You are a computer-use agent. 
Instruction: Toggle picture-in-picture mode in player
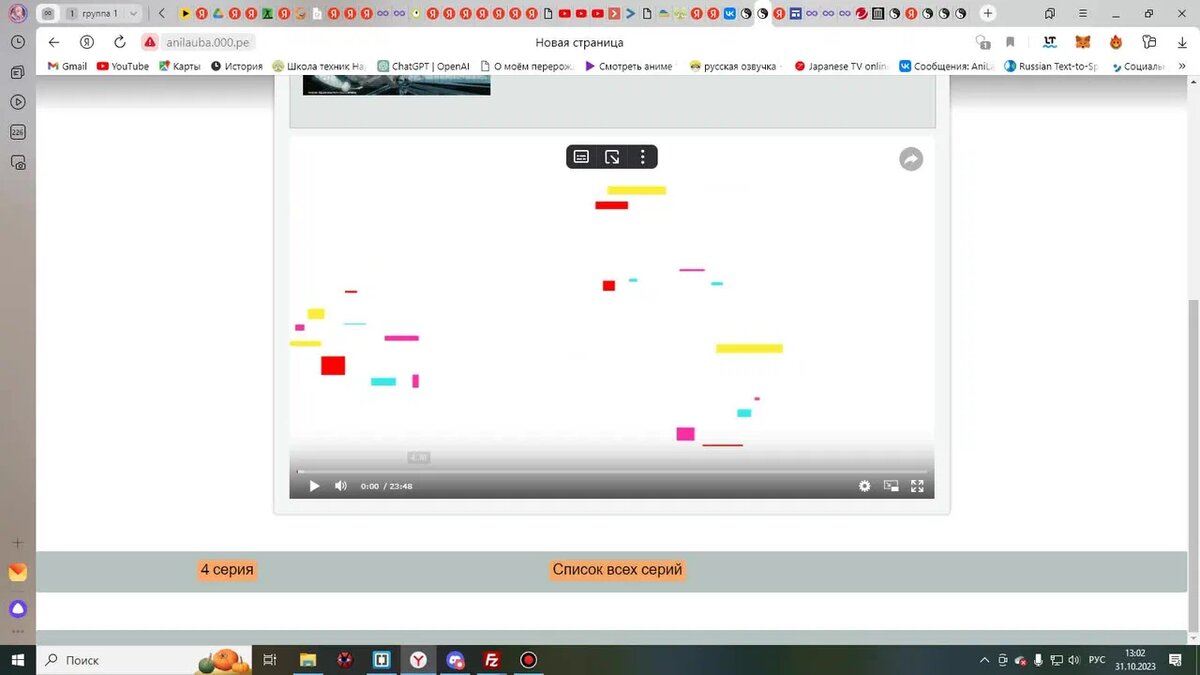coord(890,486)
